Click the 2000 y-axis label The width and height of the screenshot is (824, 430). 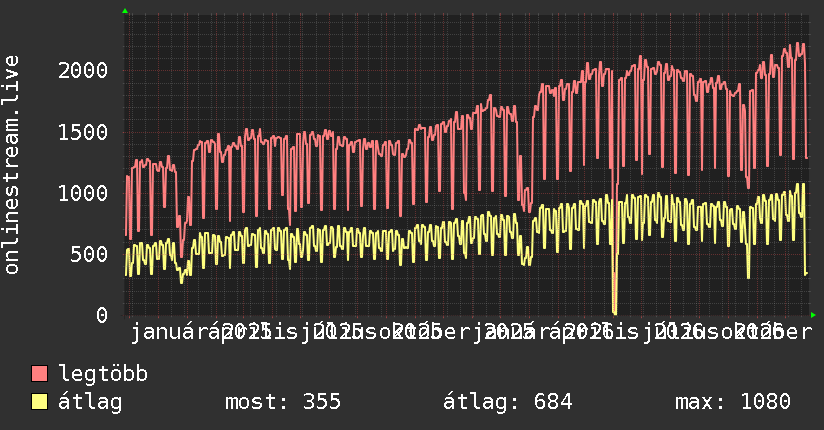83,70
